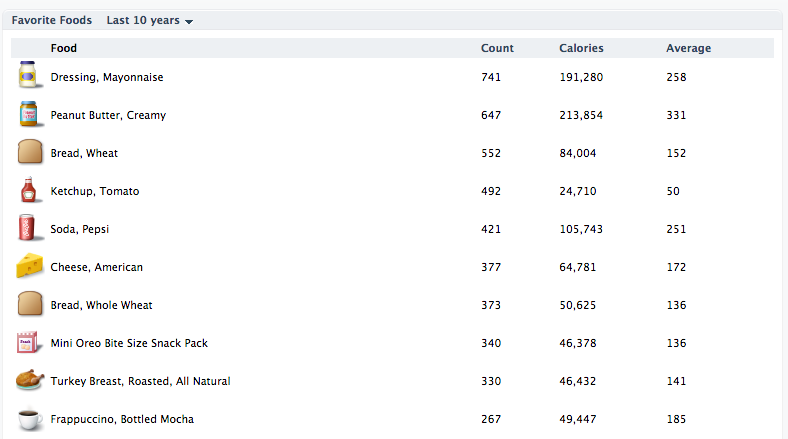Click the mayonnaise jar icon
This screenshot has height=439, width=788.
click(29, 75)
